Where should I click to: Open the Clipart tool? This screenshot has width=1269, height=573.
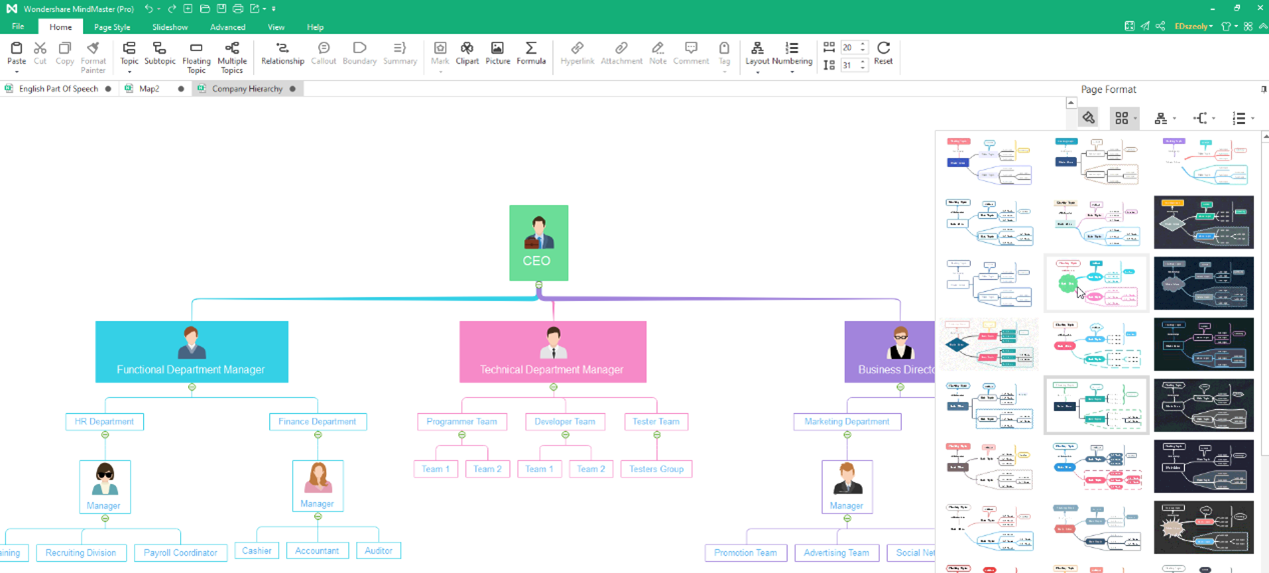coord(467,53)
